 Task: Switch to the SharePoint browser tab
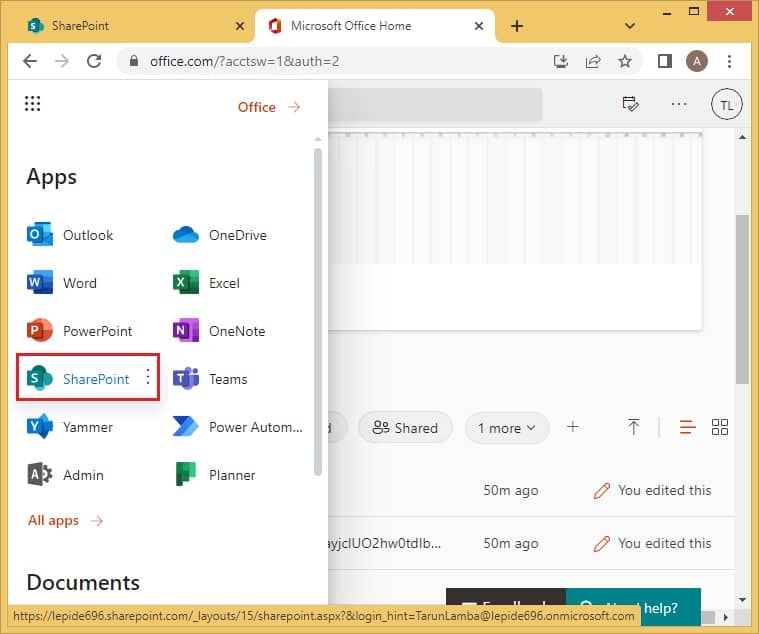coord(131,26)
